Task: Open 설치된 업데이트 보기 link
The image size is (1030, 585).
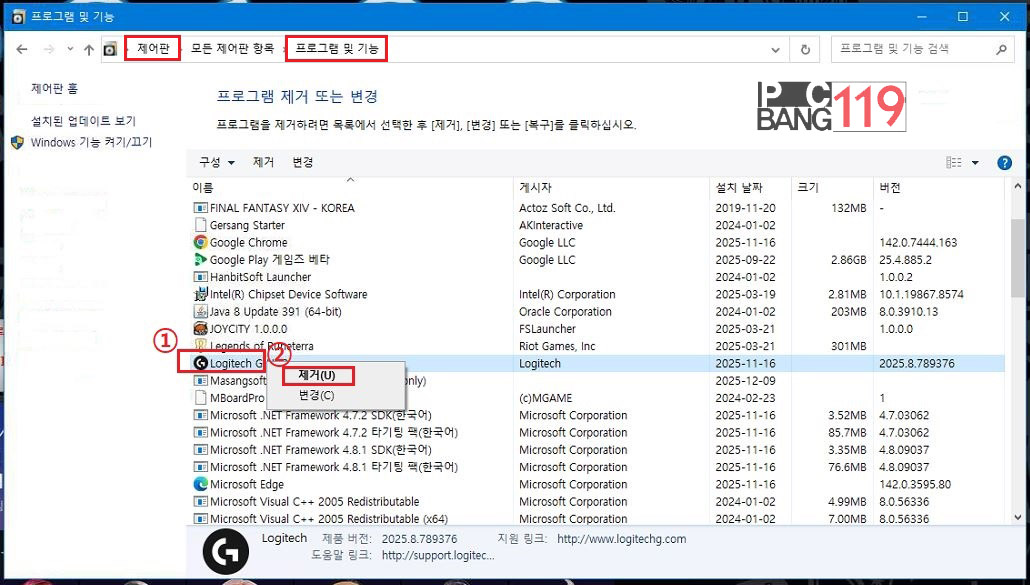Action: (83, 121)
